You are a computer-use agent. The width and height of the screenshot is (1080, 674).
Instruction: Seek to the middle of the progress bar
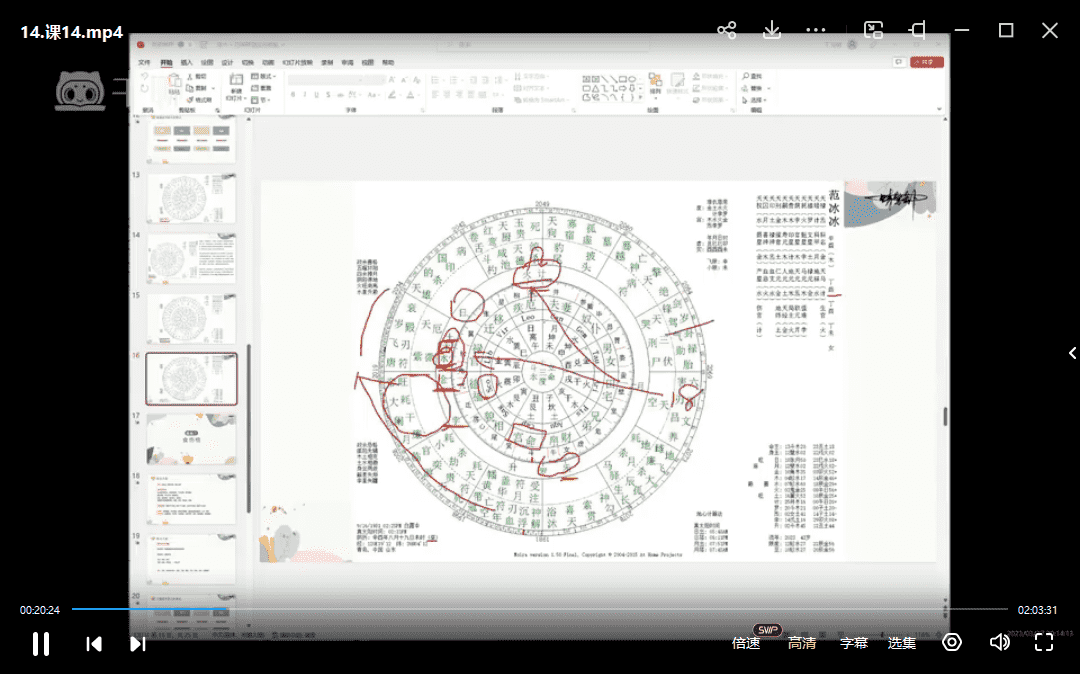540,609
